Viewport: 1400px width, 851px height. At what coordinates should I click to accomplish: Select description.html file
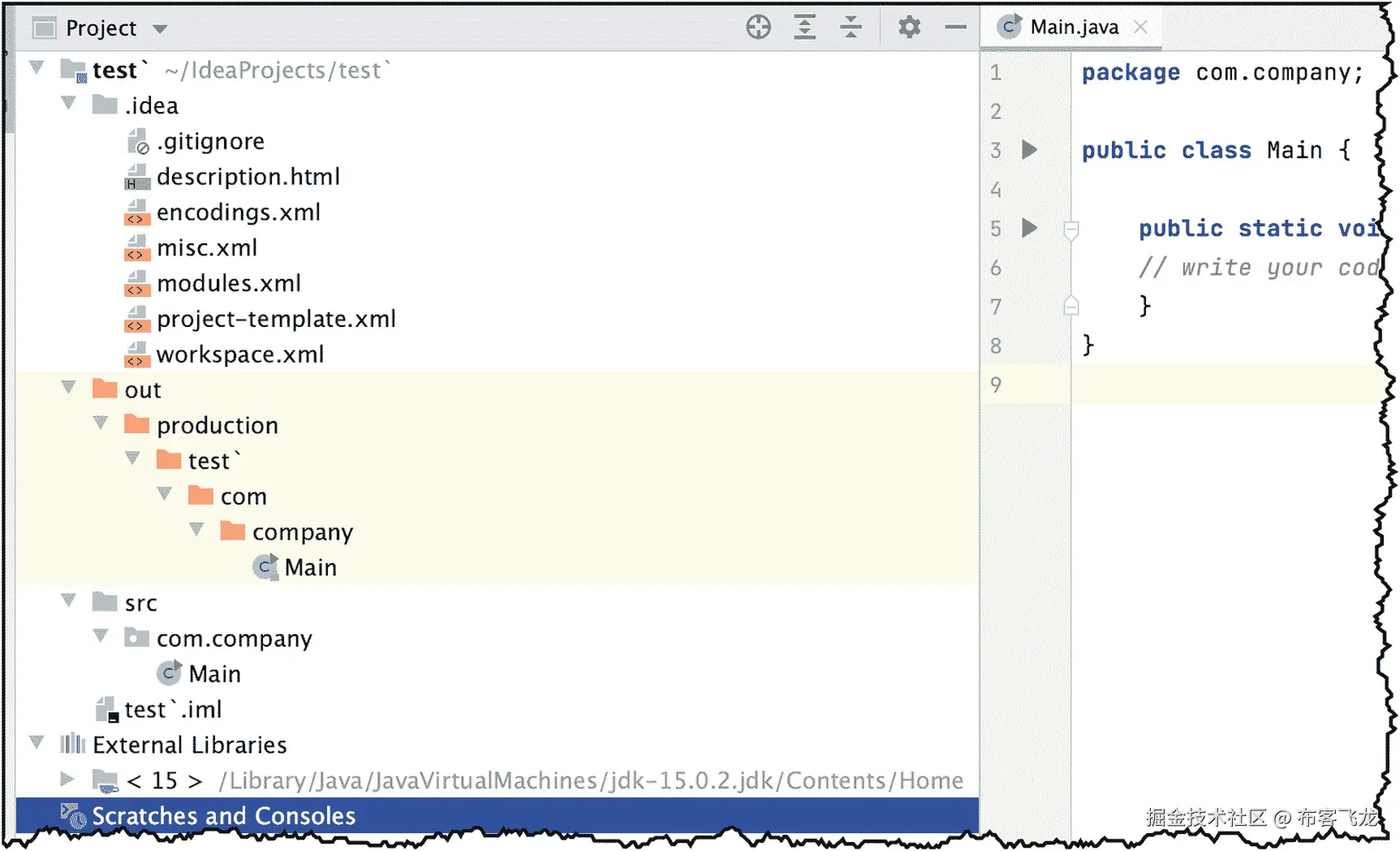[x=248, y=177]
